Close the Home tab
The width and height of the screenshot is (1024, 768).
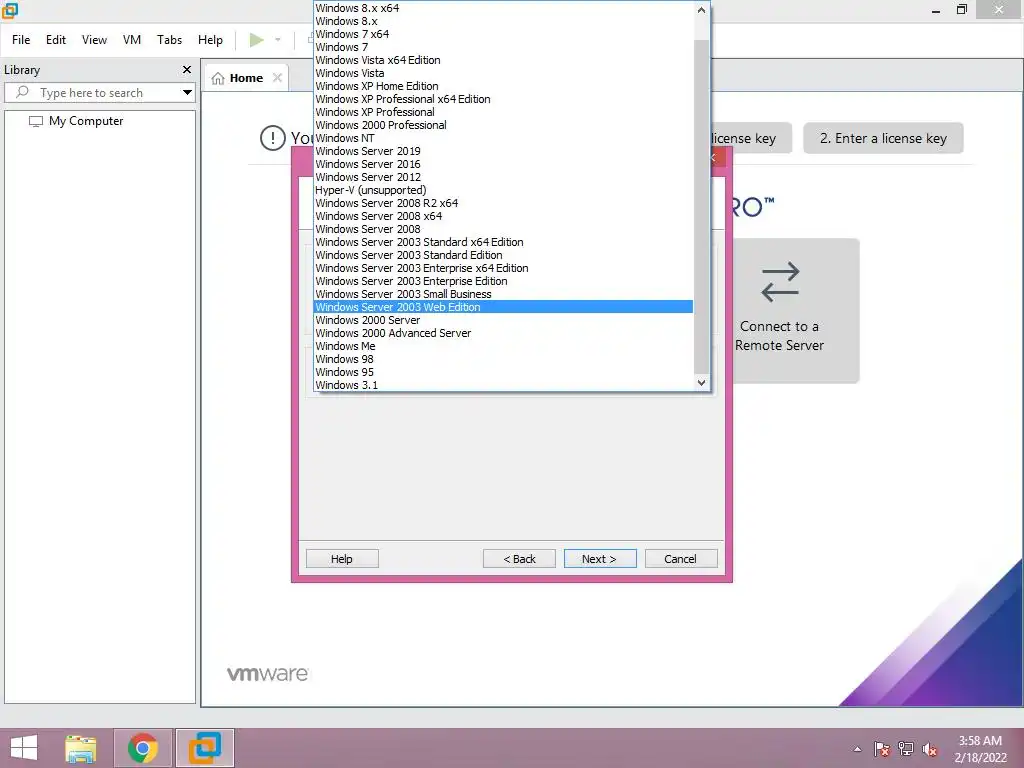(277, 78)
